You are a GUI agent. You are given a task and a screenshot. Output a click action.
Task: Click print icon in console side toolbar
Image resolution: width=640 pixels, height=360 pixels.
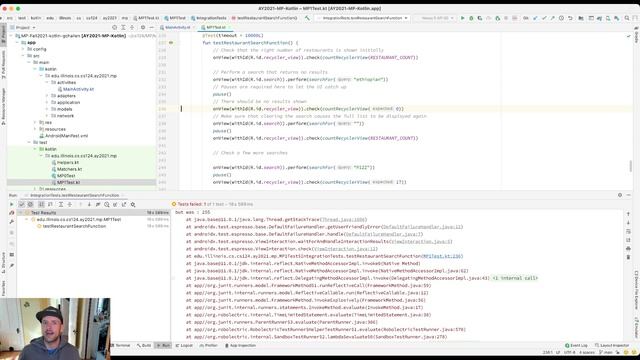pyautogui.click(x=628, y=249)
